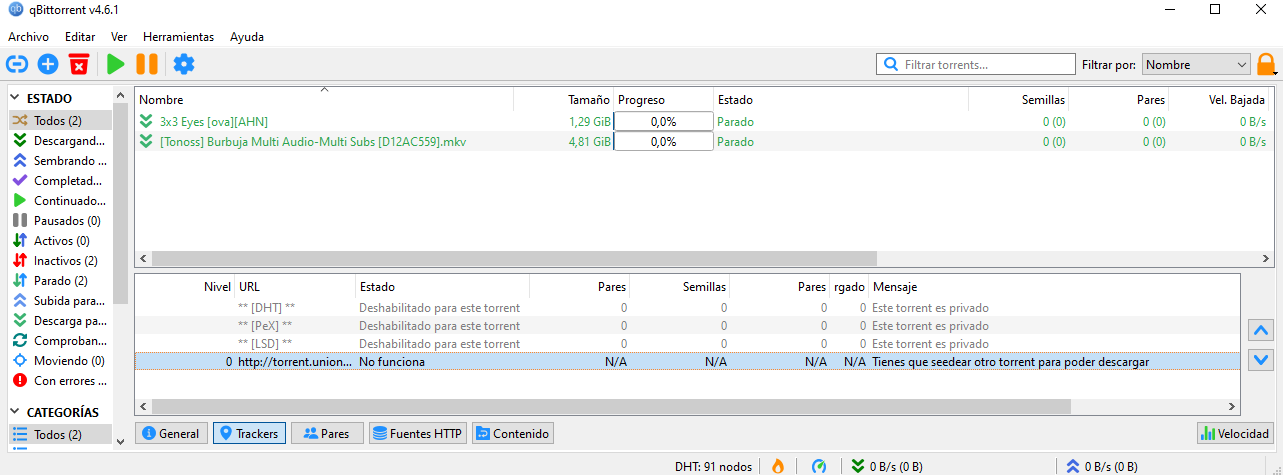Click torrent list horizontal scrollbar
Viewport: 1283px width, 475px height.
click(x=514, y=258)
